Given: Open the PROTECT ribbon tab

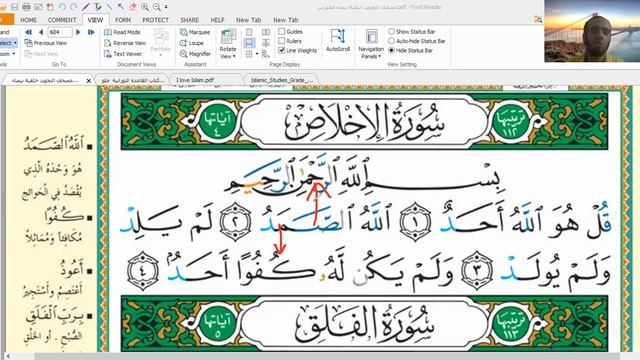Looking at the screenshot, I should [x=156, y=20].
